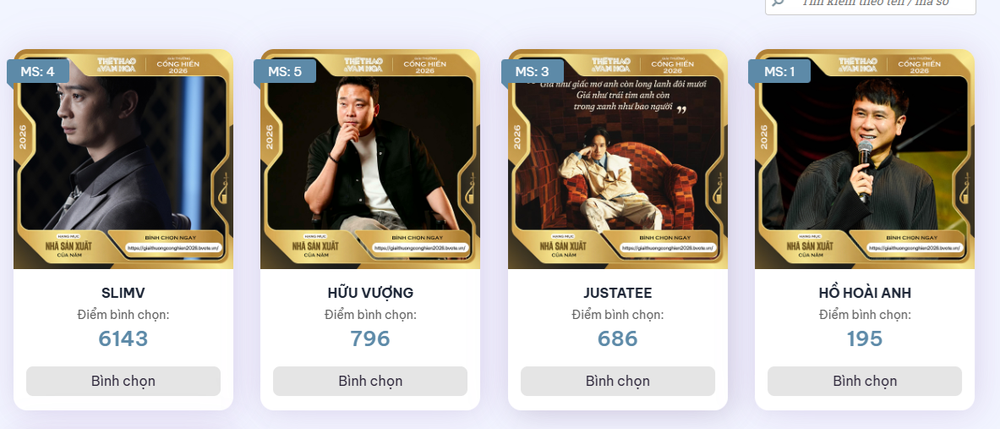The width and height of the screenshot is (1000, 429).
Task: Click the MS: 1 badge
Action: (779, 71)
